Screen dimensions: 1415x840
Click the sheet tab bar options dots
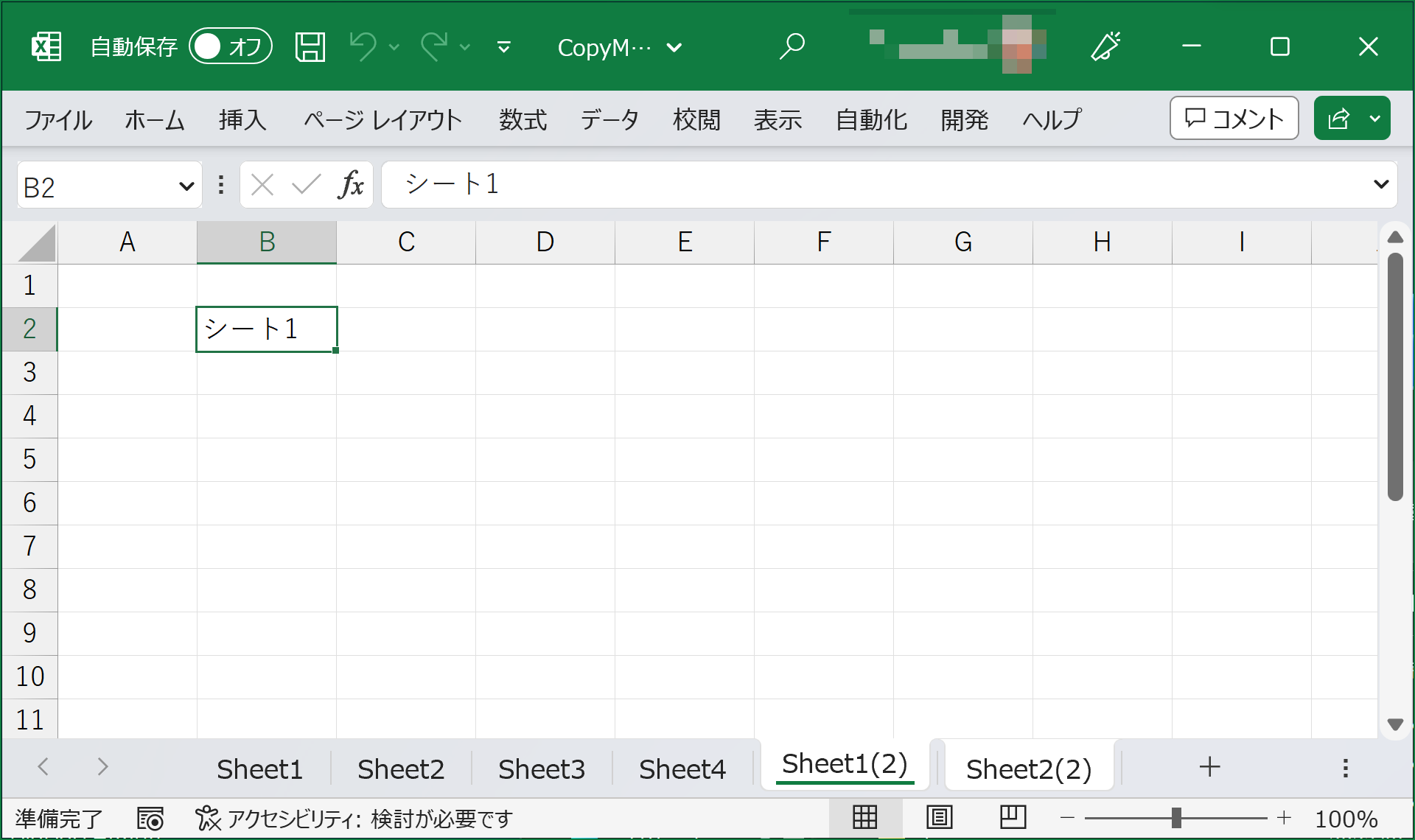[1346, 768]
